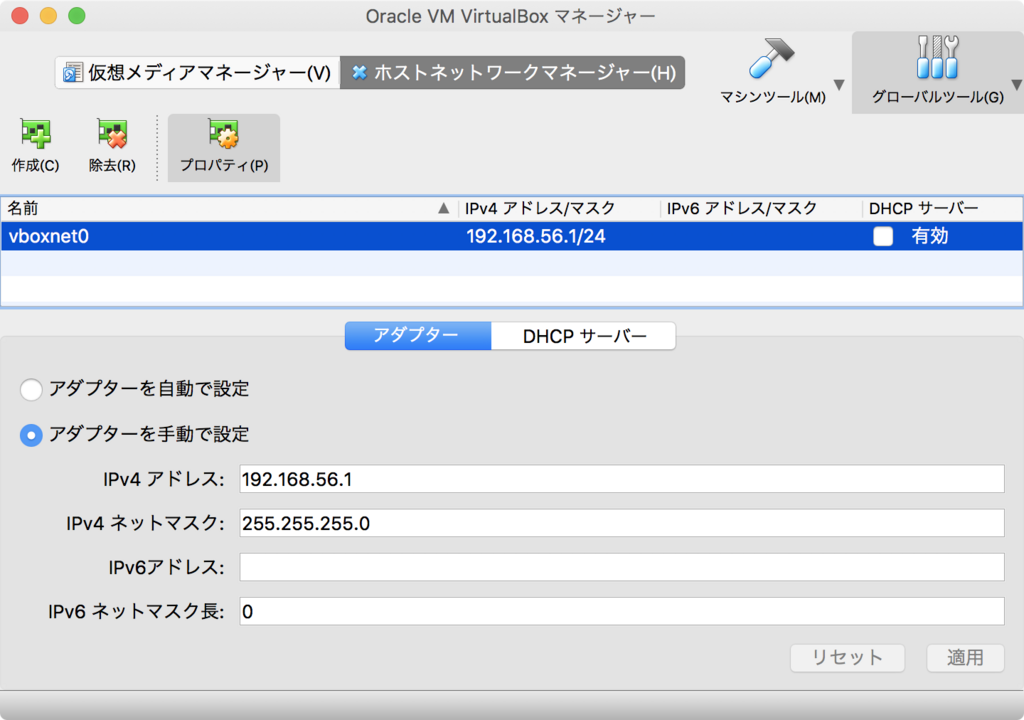Click the IPv6 netmask length field
This screenshot has height=720, width=1024.
(x=622, y=611)
